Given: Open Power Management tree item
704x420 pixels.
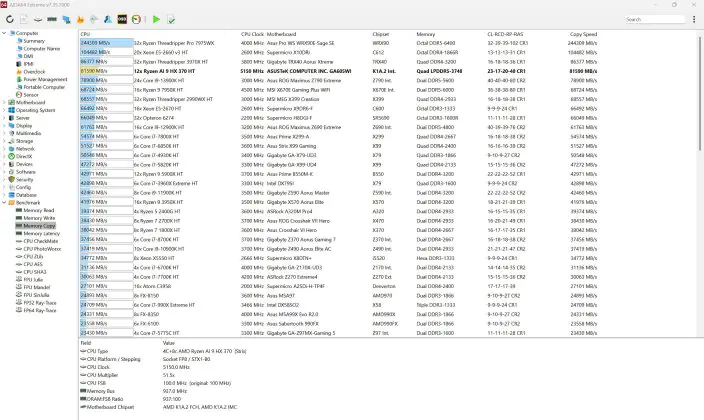Looking at the screenshot, I should click(45, 80).
